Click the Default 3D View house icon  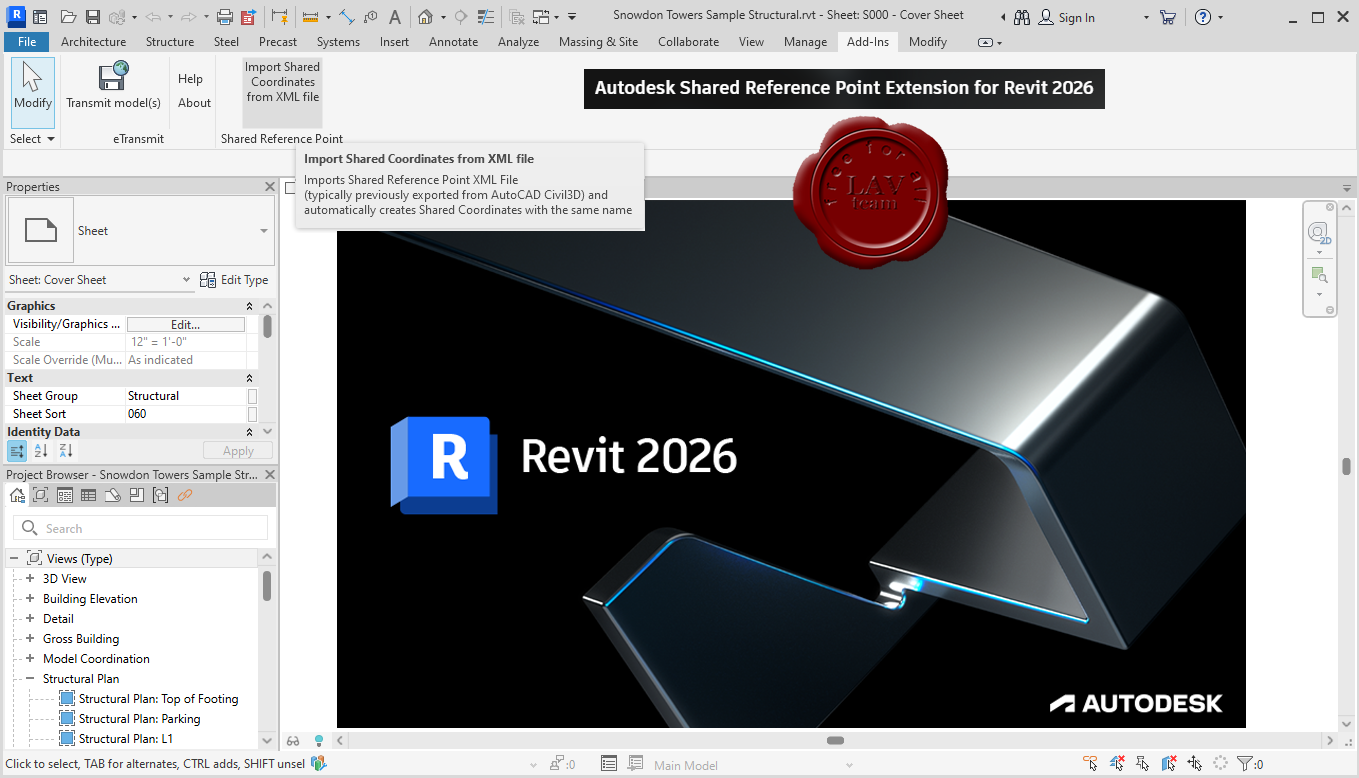tap(425, 17)
